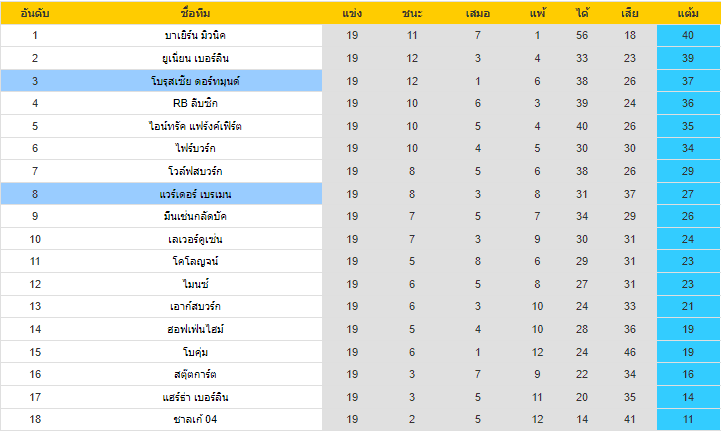
Task: Click the ชาลเก้ 04 team name
Action: pos(195,419)
